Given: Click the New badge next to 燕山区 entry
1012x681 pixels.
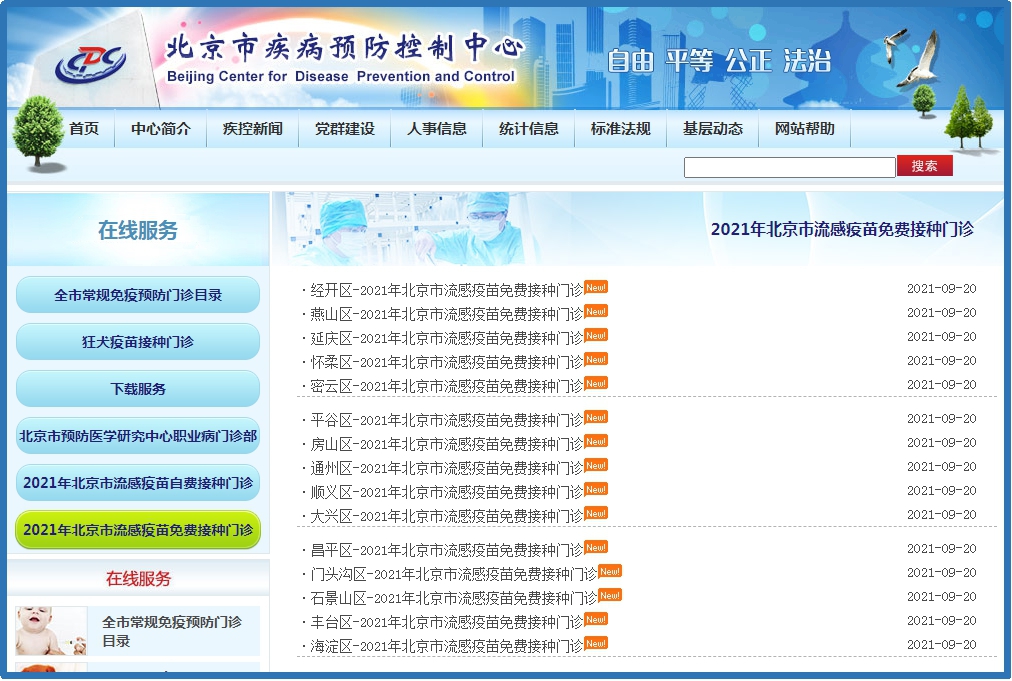Looking at the screenshot, I should 596,311.
